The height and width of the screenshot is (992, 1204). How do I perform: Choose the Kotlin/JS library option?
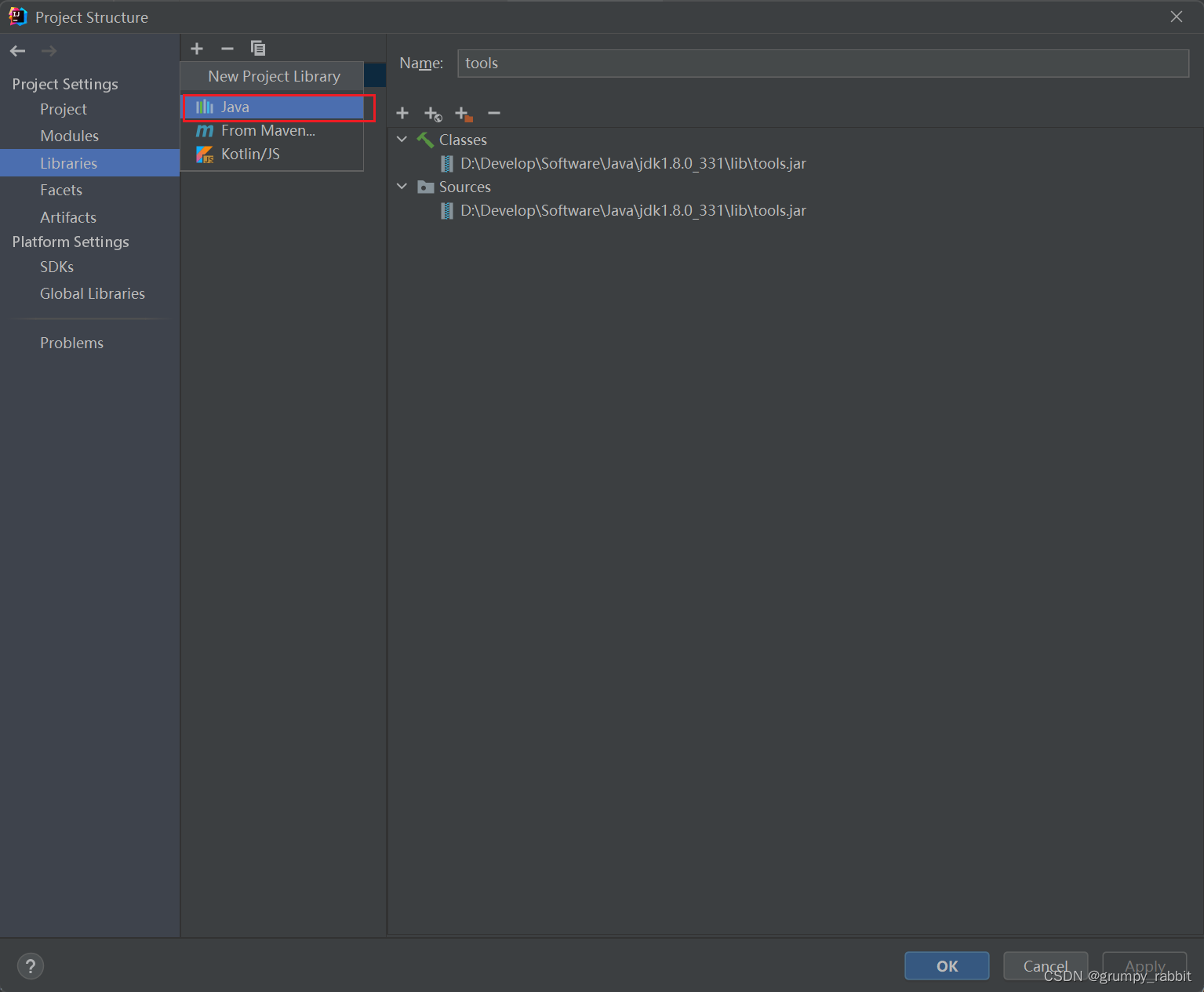[273, 154]
